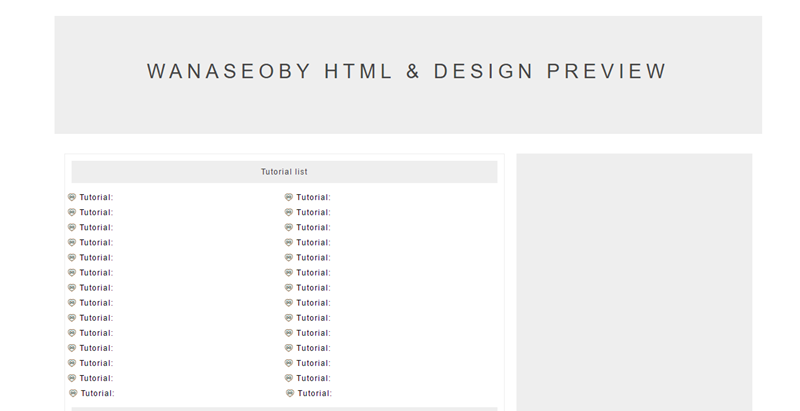Click icon of last left-column Tutorial entry
Screen dimensions: 800x411
(73, 393)
